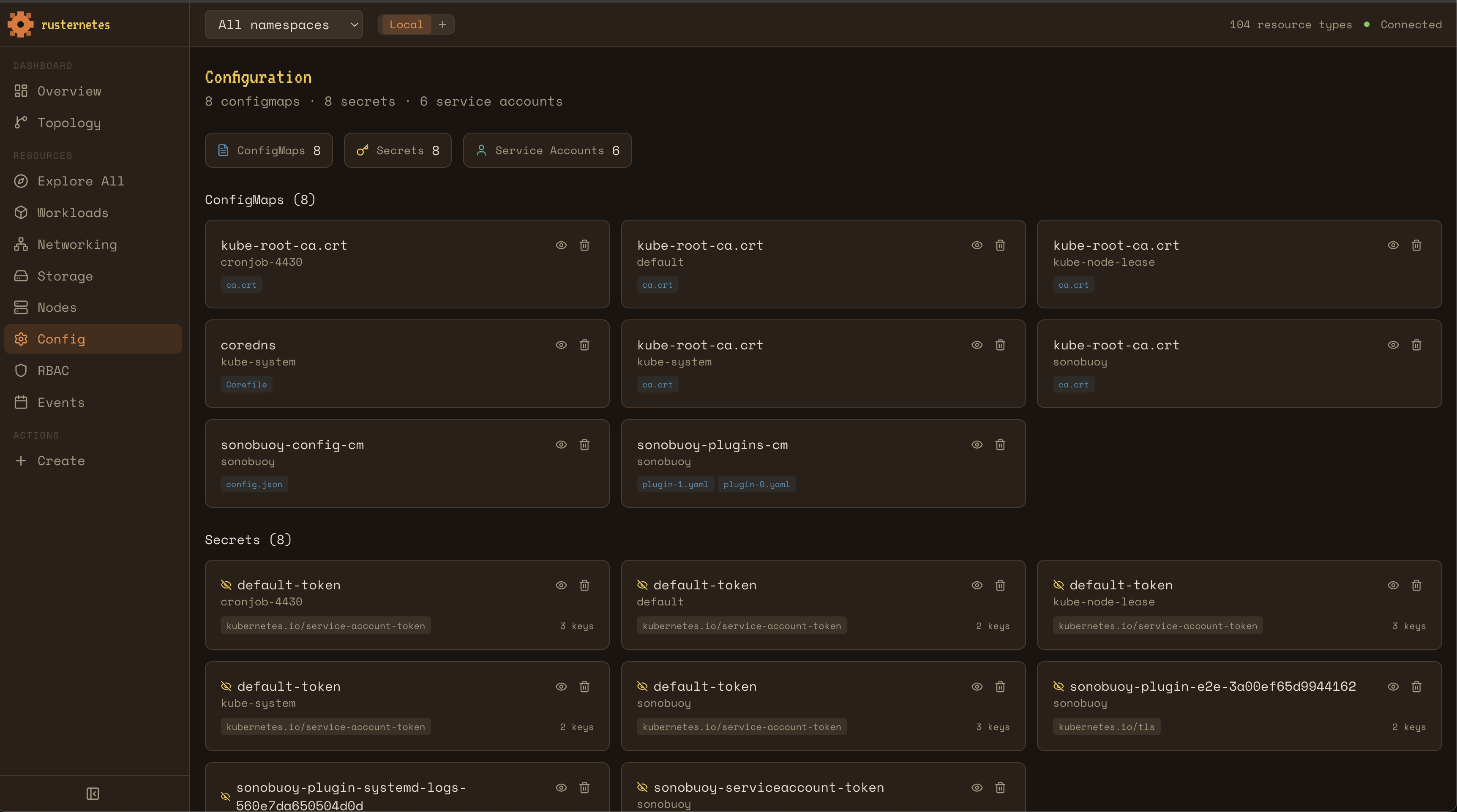This screenshot has width=1457, height=812.
Task: Delete the sonobuoy-config-cm configmap
Action: pos(584,444)
